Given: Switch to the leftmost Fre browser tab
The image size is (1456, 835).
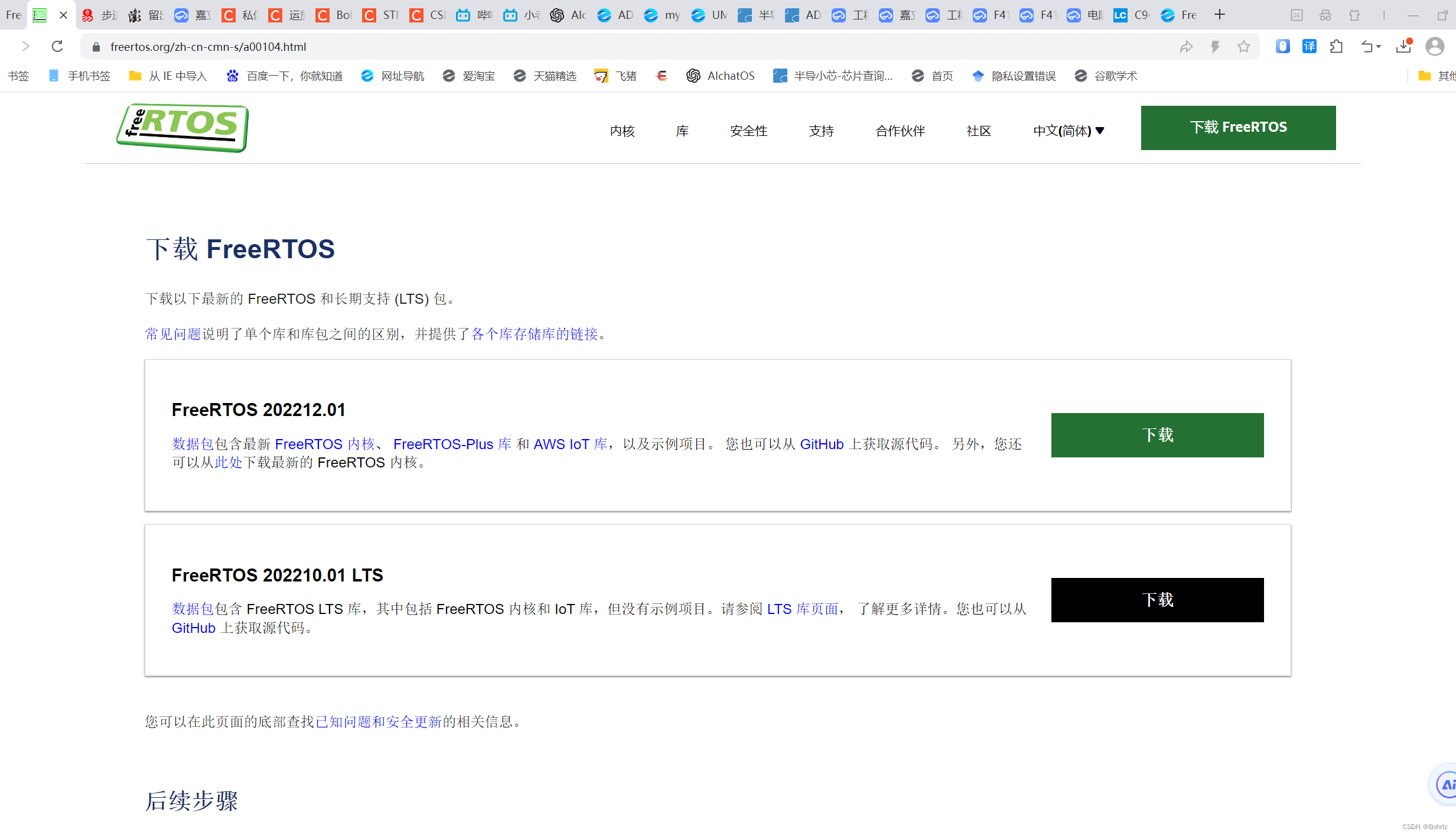Looking at the screenshot, I should click(13, 15).
